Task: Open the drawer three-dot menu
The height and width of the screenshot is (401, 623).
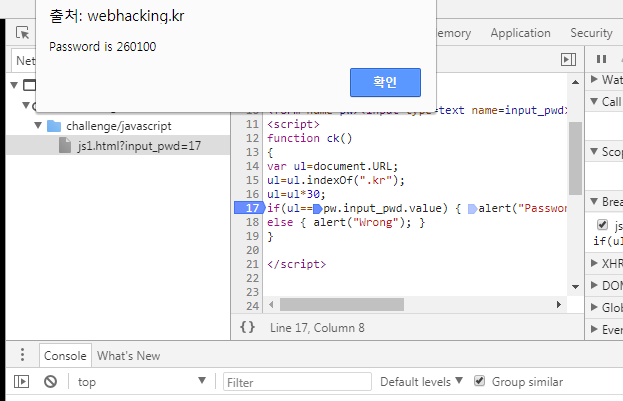Action: tap(22, 355)
